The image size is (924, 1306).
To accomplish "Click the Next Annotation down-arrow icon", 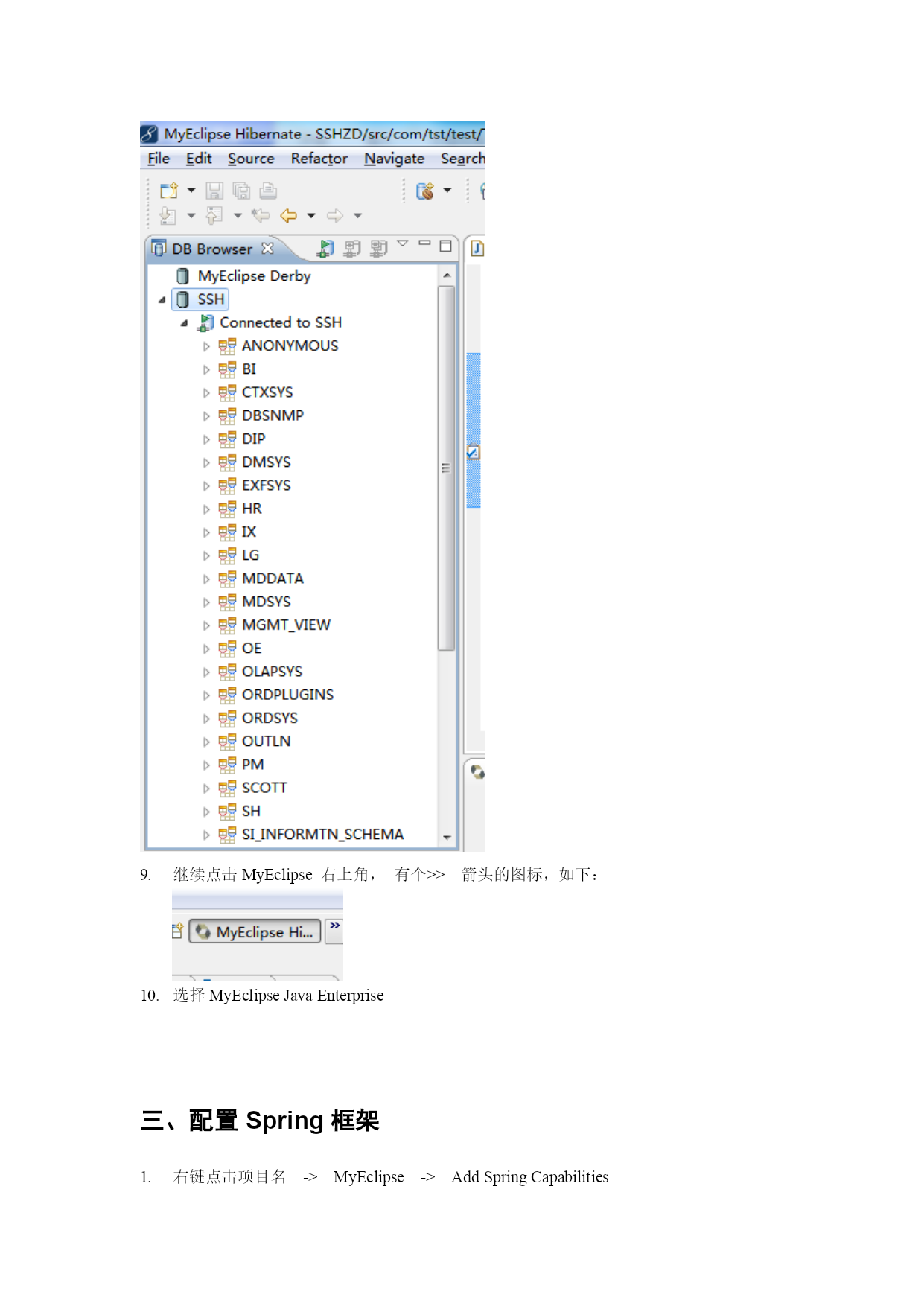I will [168, 216].
